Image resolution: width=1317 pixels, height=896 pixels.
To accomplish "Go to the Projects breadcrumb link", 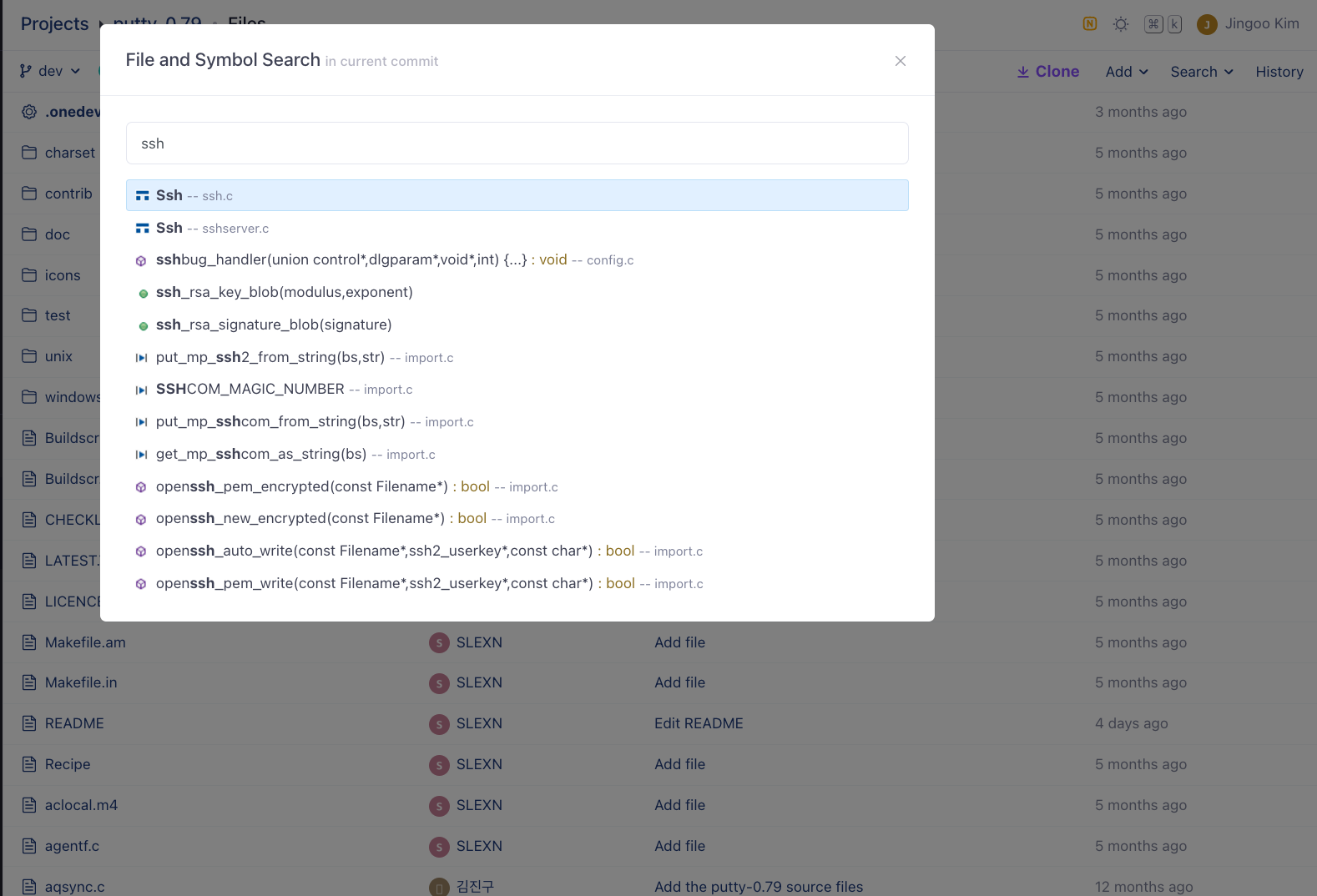I will point(54,23).
